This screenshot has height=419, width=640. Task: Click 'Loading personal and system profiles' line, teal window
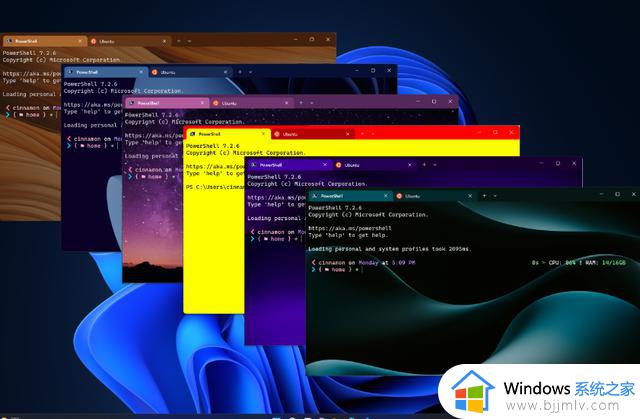point(390,249)
